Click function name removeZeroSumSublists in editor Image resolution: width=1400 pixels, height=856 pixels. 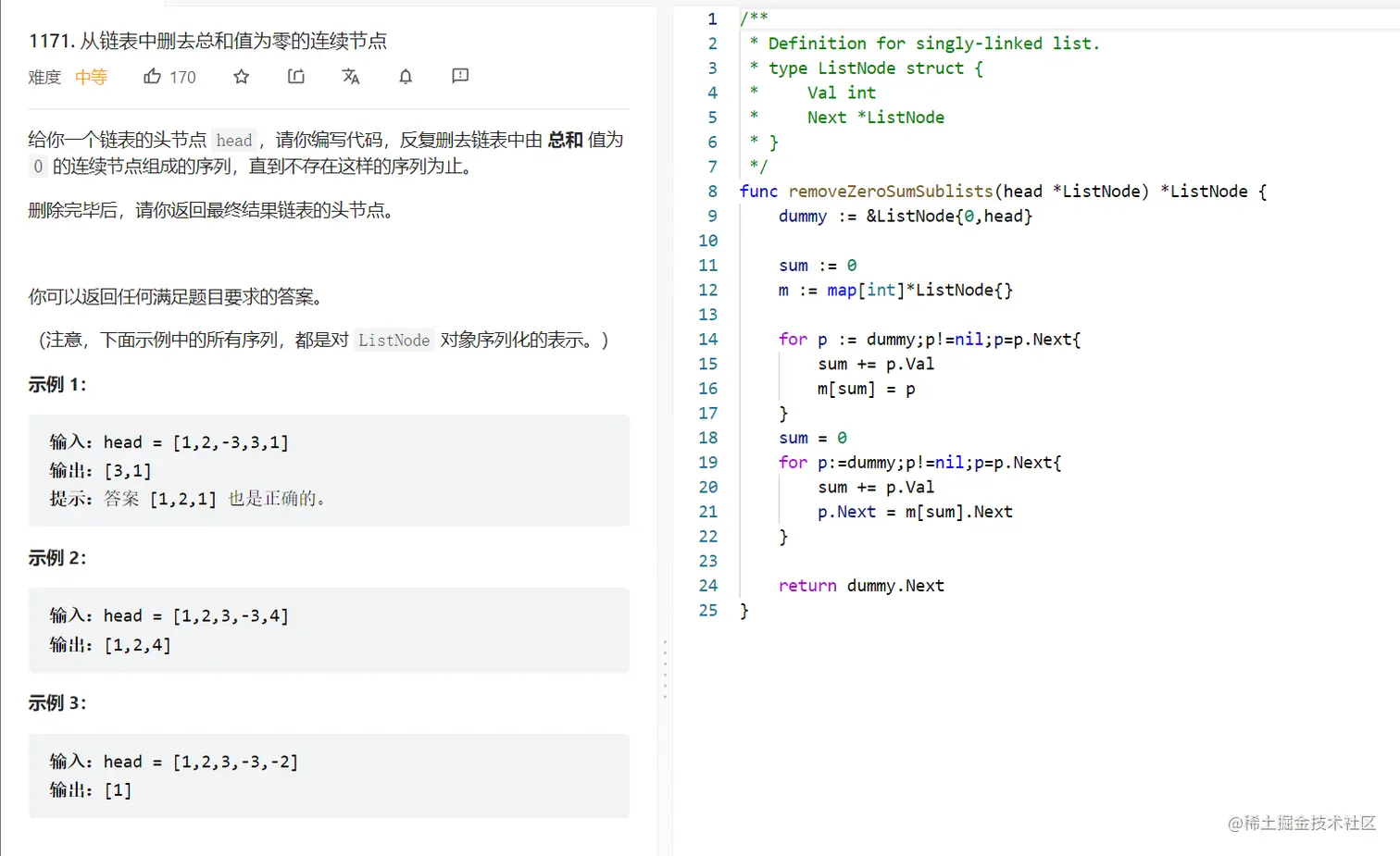(x=891, y=192)
